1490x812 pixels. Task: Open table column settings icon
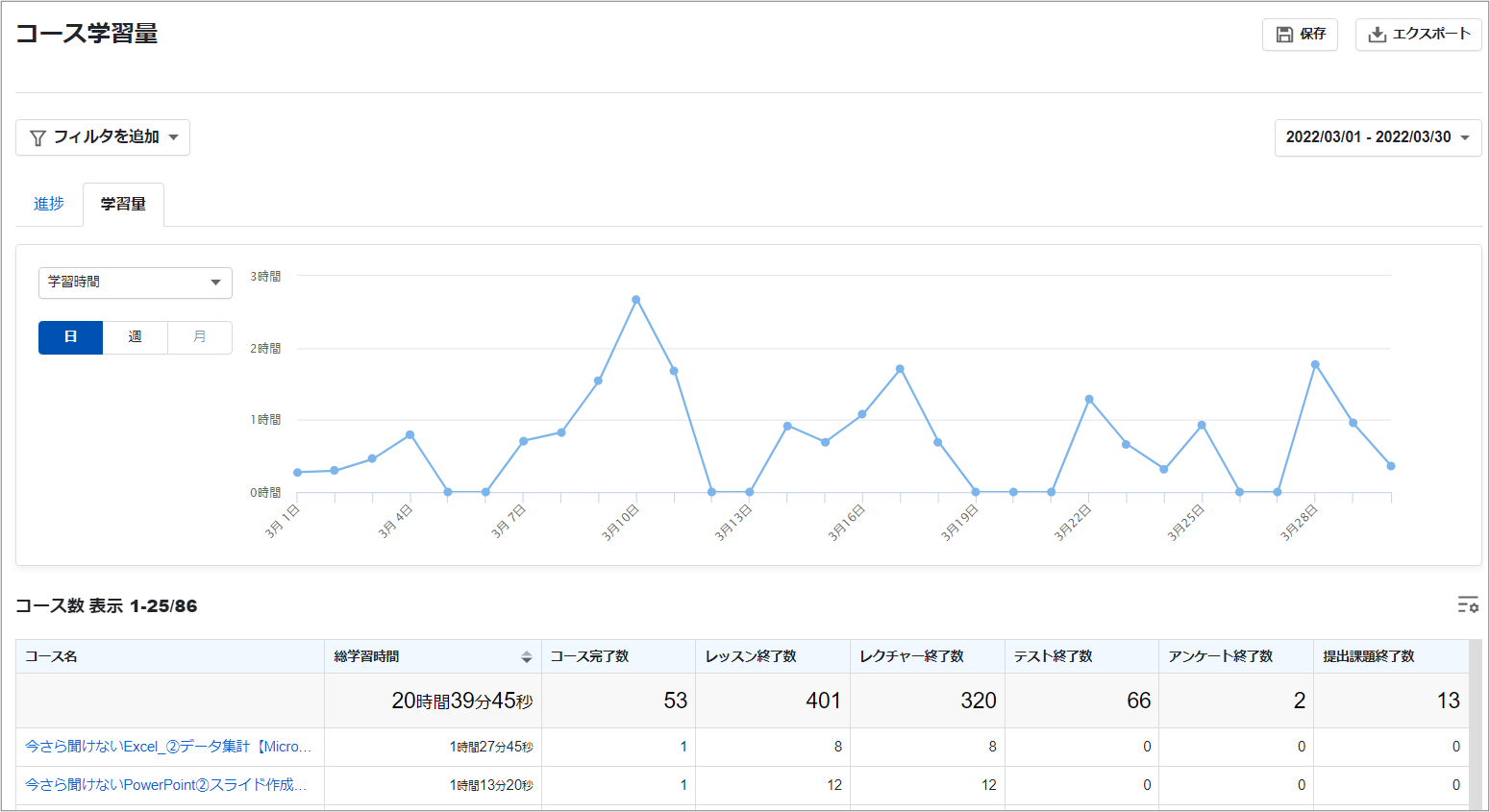[1468, 604]
